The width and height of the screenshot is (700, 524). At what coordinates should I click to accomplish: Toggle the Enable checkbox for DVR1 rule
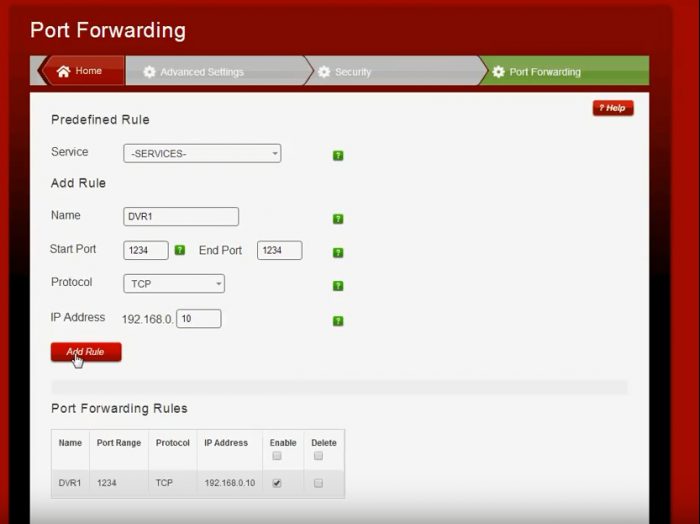tap(277, 483)
